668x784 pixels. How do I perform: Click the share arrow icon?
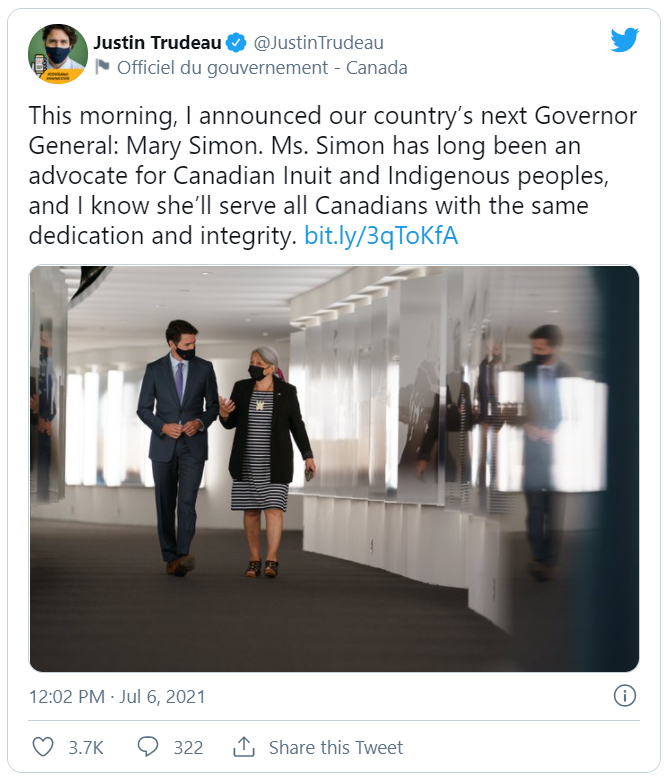(243, 747)
